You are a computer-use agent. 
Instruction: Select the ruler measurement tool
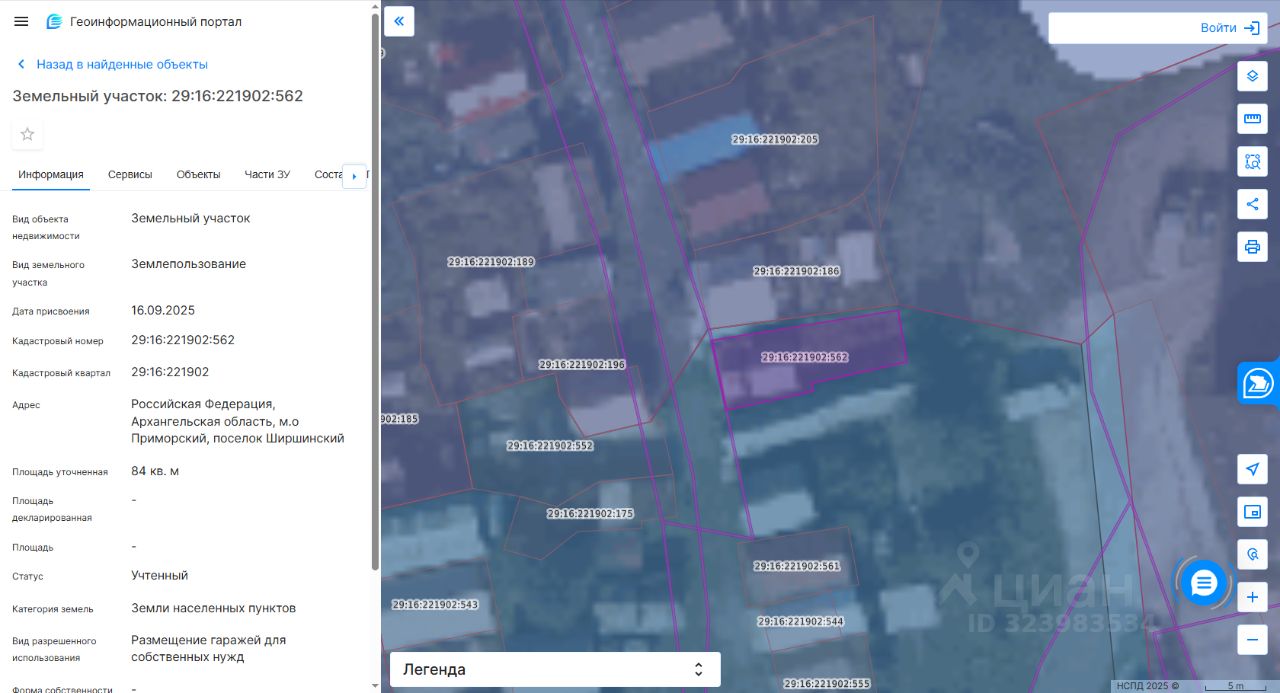pos(1252,119)
